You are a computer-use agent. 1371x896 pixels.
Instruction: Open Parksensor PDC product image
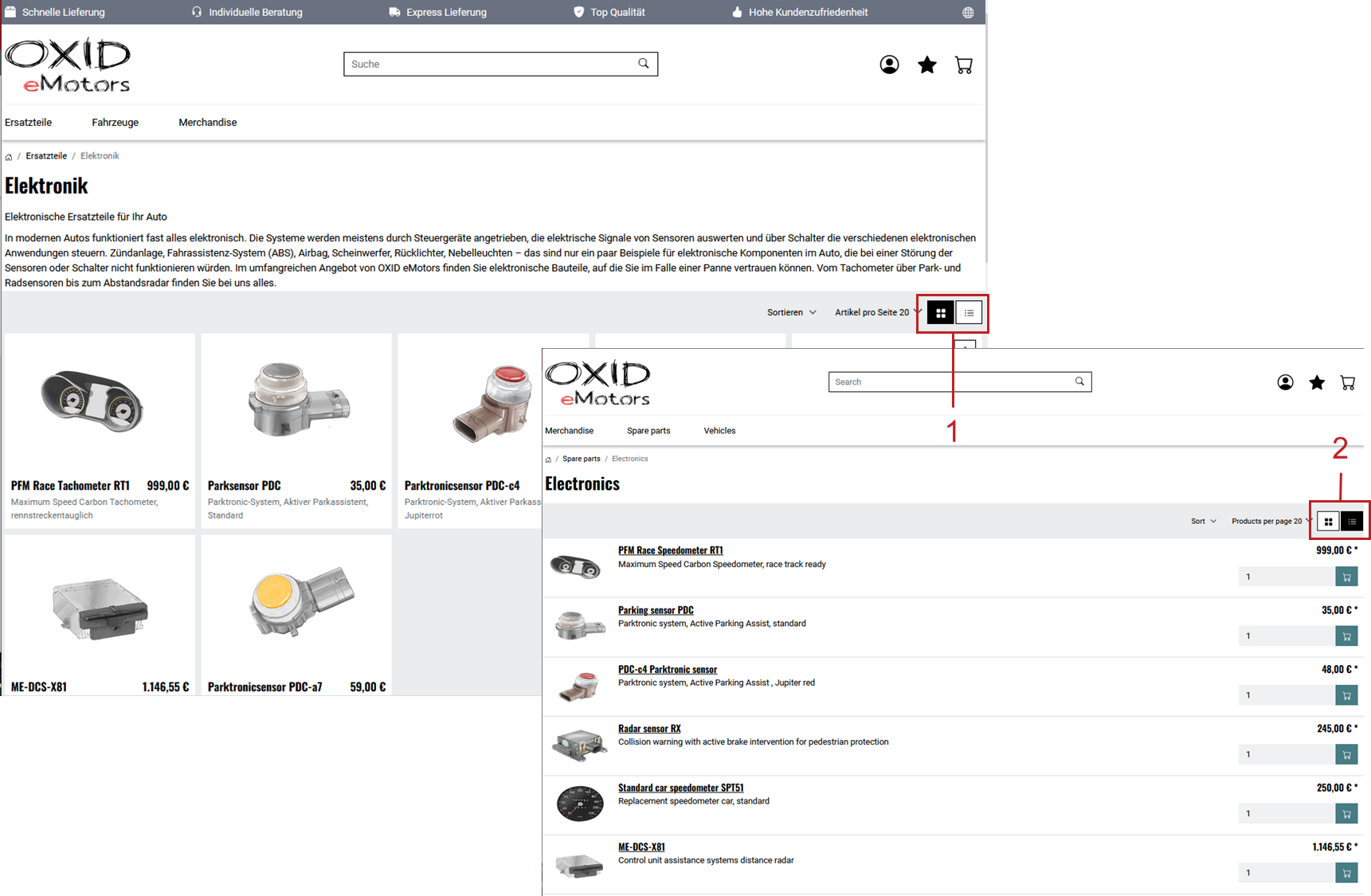pos(298,401)
